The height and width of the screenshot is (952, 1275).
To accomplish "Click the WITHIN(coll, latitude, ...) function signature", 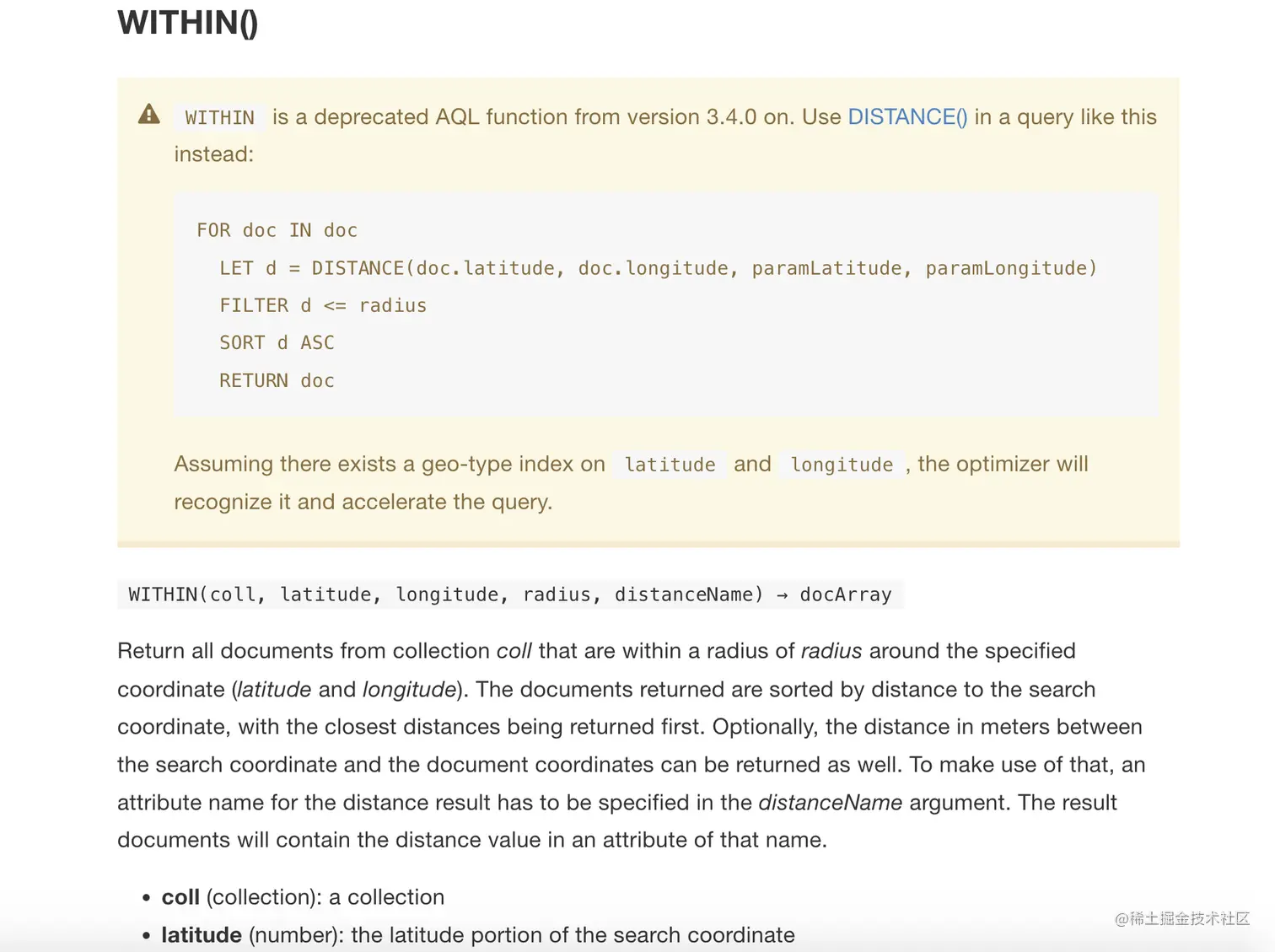I will (x=509, y=594).
